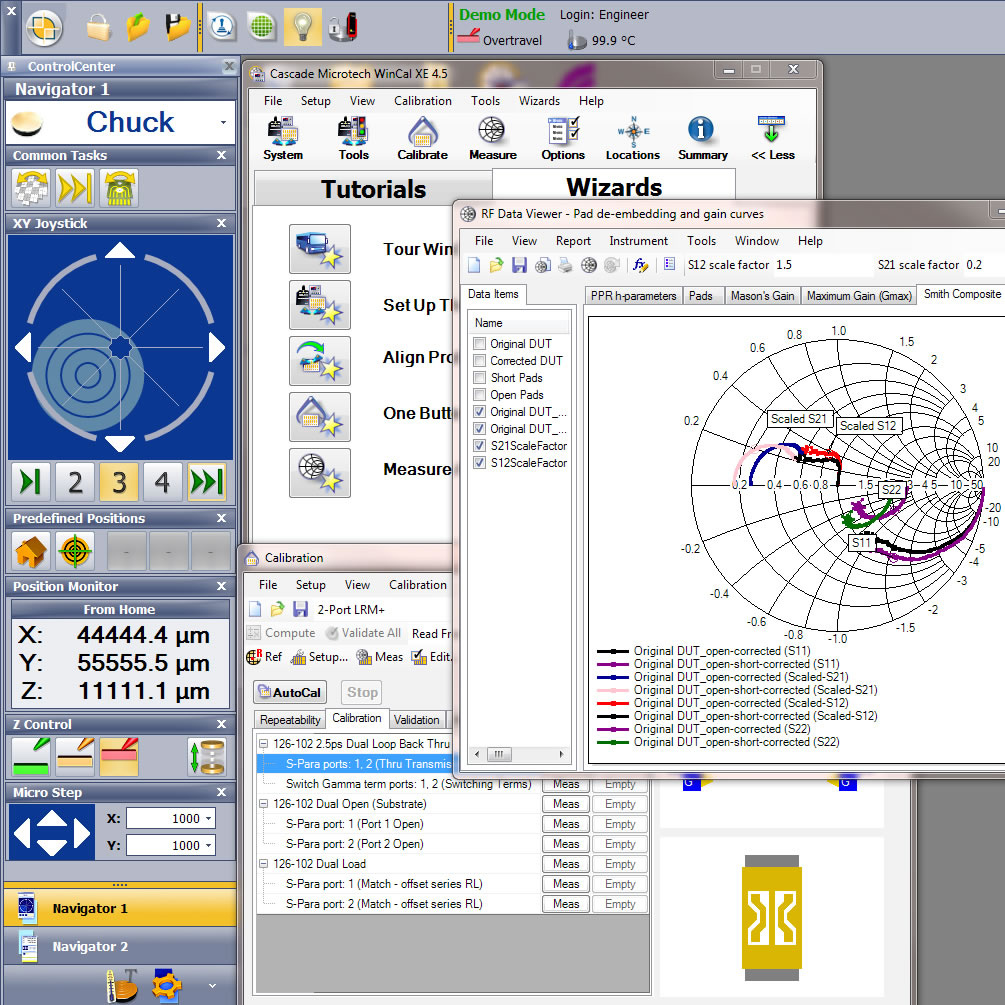
Task: Click the Calibrate icon in WinCal
Action: pos(422,138)
